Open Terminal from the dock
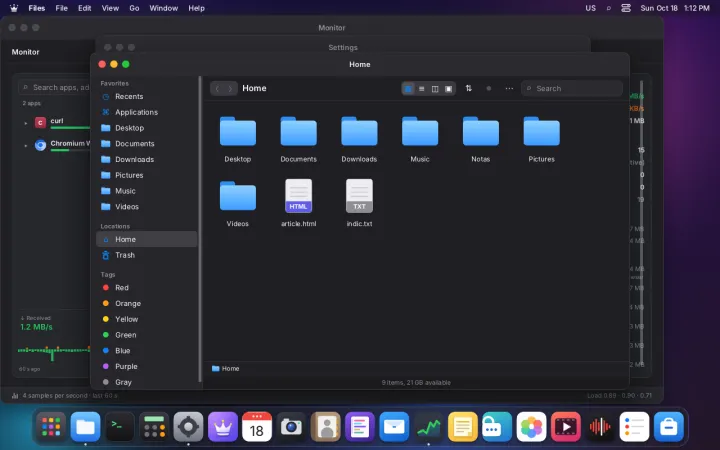720x450 pixels. pos(120,427)
